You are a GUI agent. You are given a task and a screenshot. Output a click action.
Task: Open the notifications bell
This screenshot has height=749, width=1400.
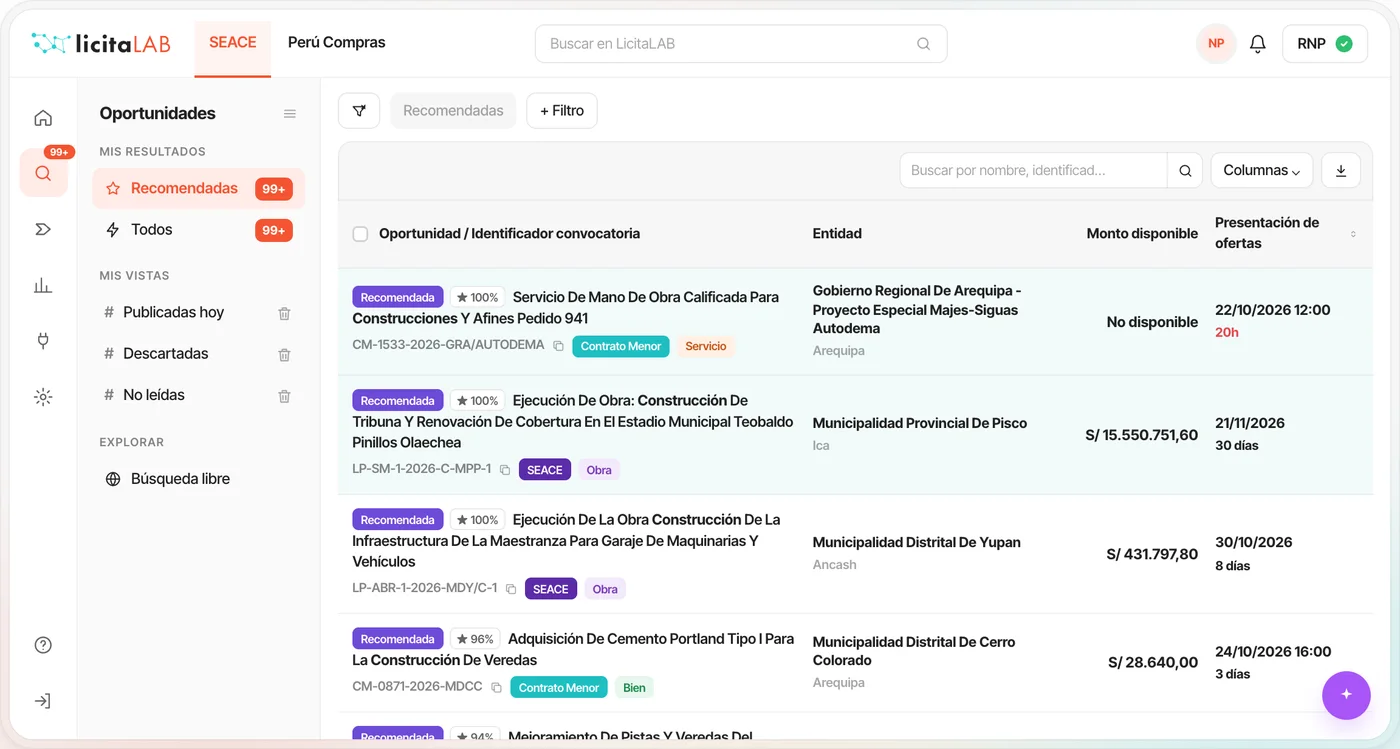point(1258,44)
